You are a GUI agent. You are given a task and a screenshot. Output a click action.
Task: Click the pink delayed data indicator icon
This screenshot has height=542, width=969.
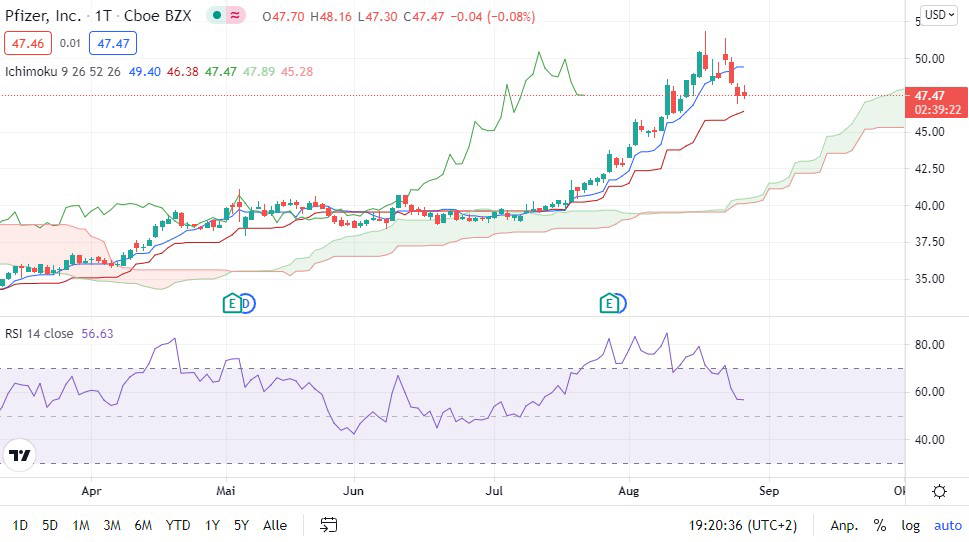(x=235, y=15)
